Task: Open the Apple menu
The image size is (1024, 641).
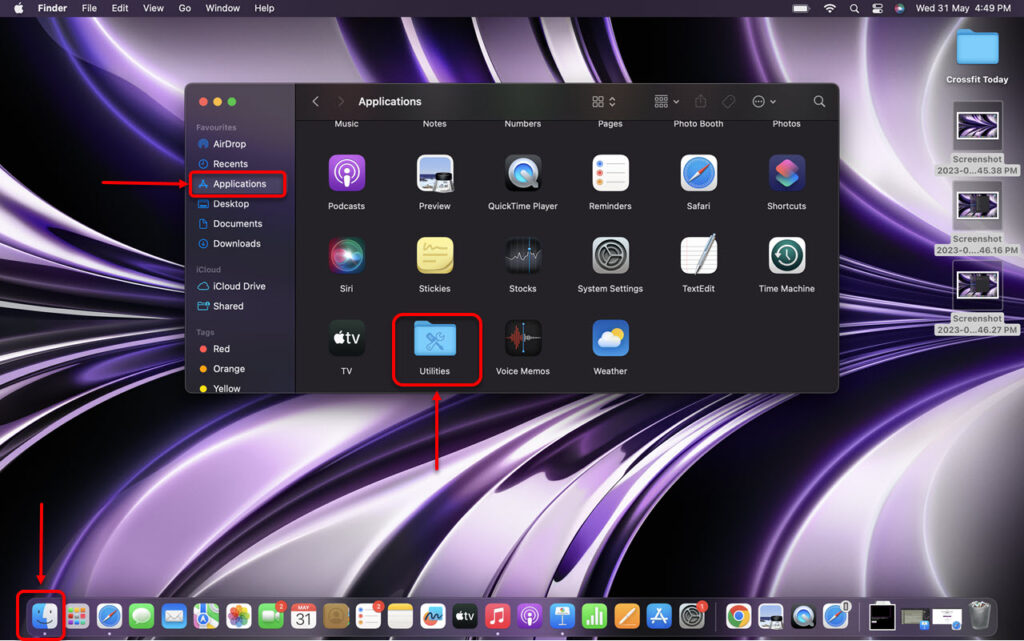Action: click(x=18, y=8)
